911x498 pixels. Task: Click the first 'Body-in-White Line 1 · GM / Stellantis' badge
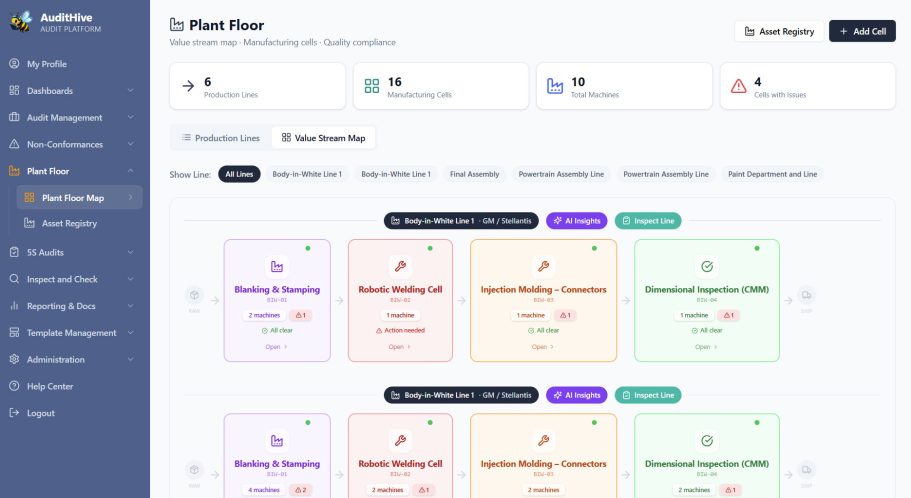[461, 221]
